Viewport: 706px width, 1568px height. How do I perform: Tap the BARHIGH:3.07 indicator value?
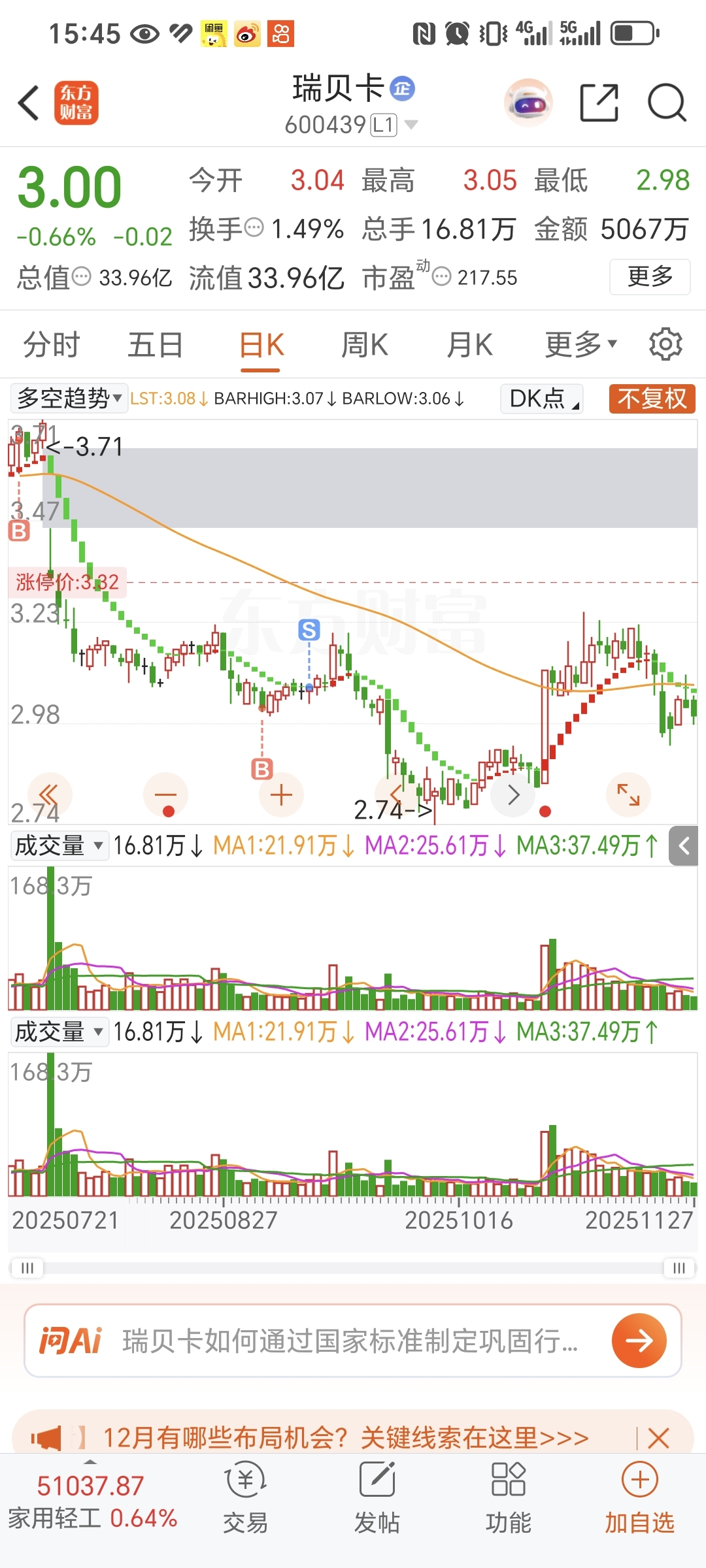click(x=276, y=399)
